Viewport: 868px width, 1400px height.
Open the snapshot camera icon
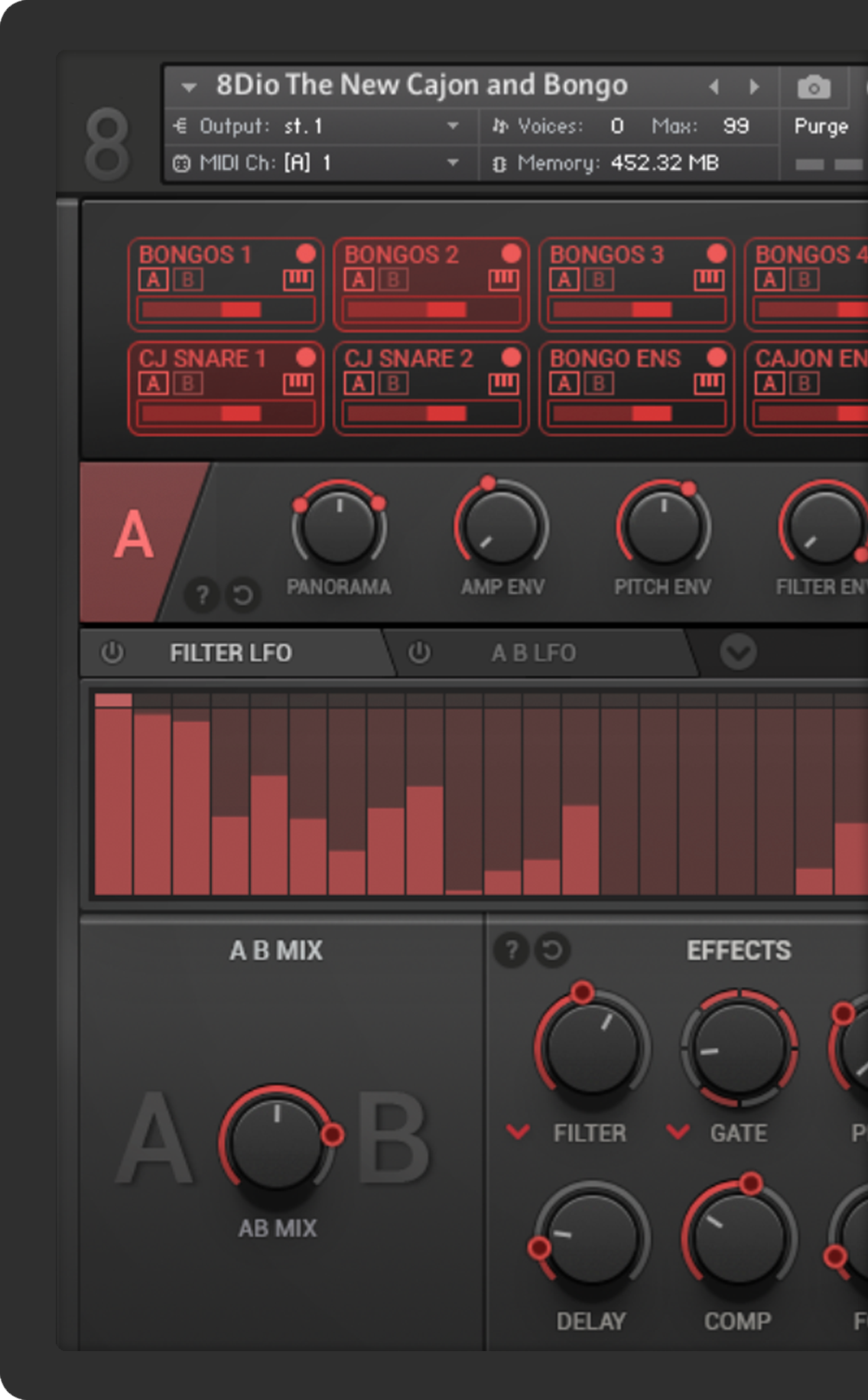click(x=814, y=87)
